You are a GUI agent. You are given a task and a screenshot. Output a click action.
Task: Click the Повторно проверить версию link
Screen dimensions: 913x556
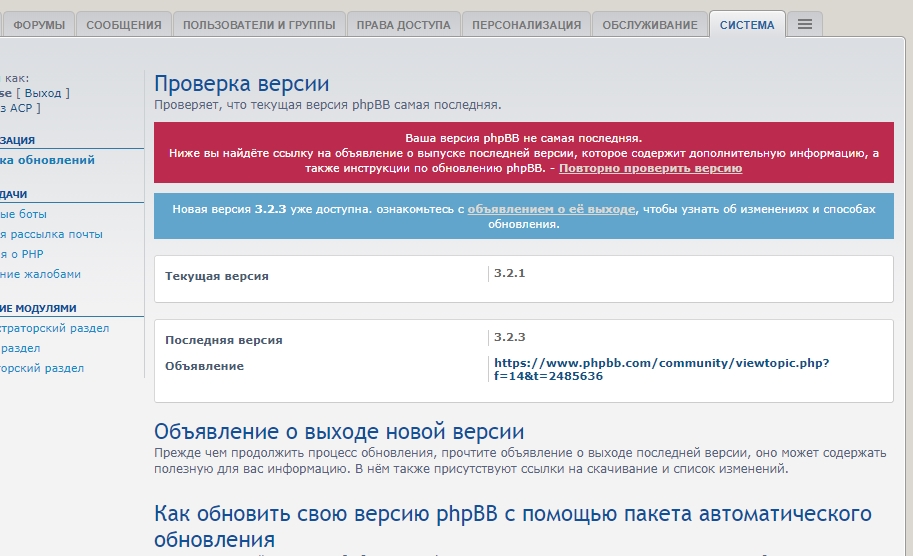[650, 168]
